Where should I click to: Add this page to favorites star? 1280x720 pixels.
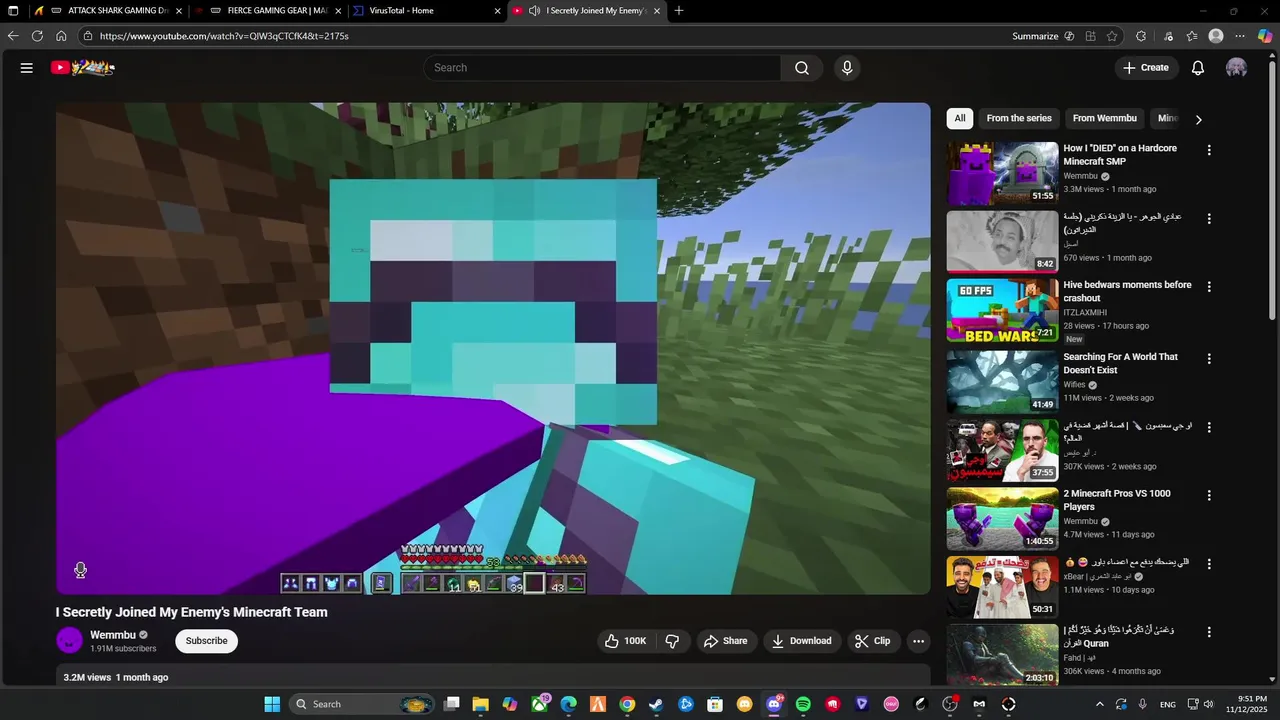1112,36
